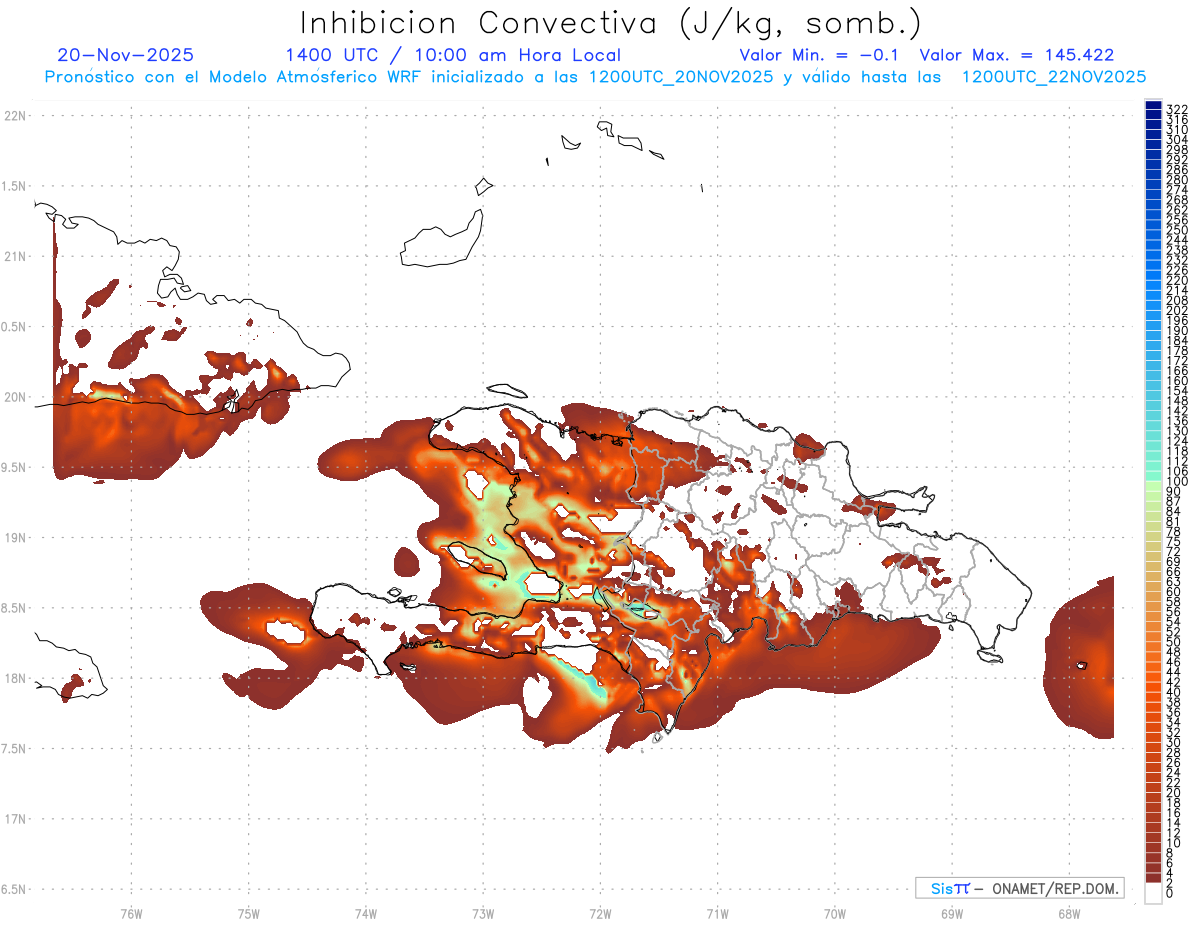This screenshot has width=1200, height=927.
Task: Click the "Valor Max. = 145.422" readout
Action: [1017, 55]
